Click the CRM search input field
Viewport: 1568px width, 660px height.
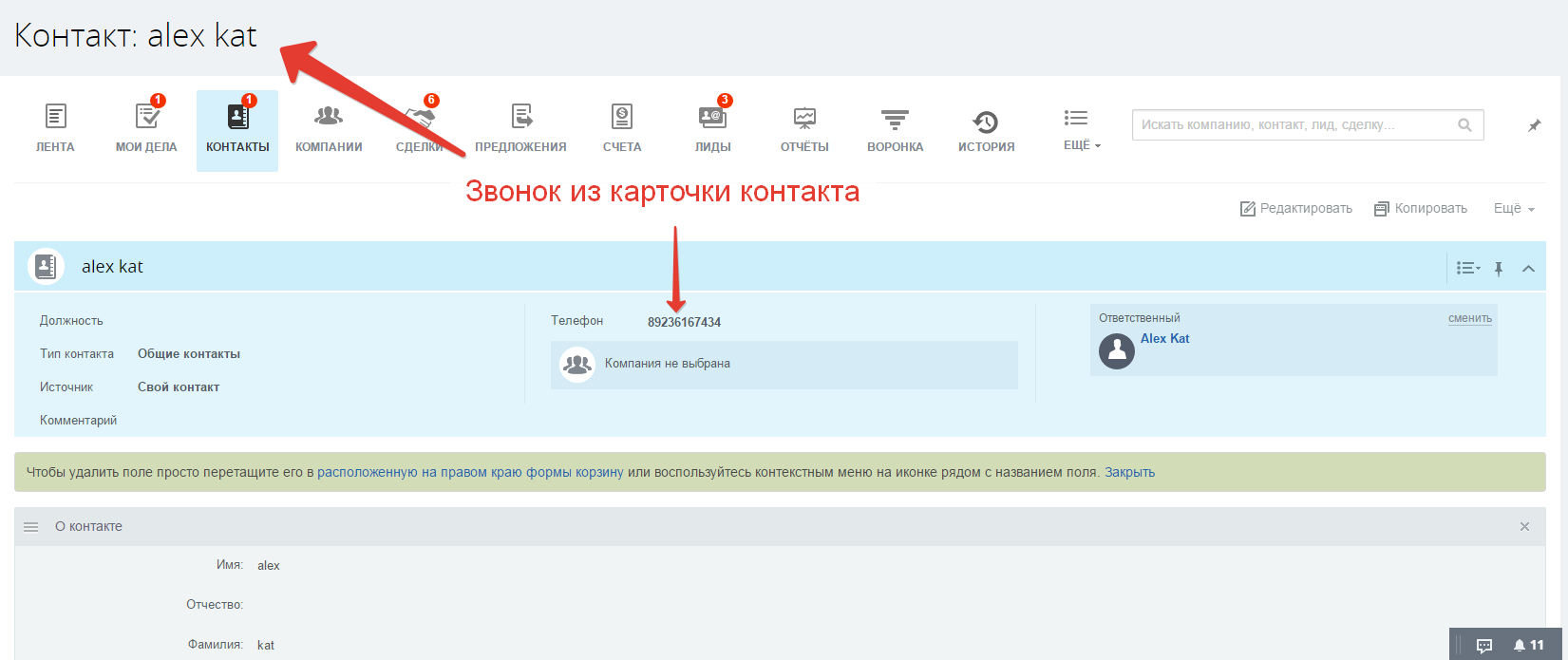click(x=1296, y=124)
